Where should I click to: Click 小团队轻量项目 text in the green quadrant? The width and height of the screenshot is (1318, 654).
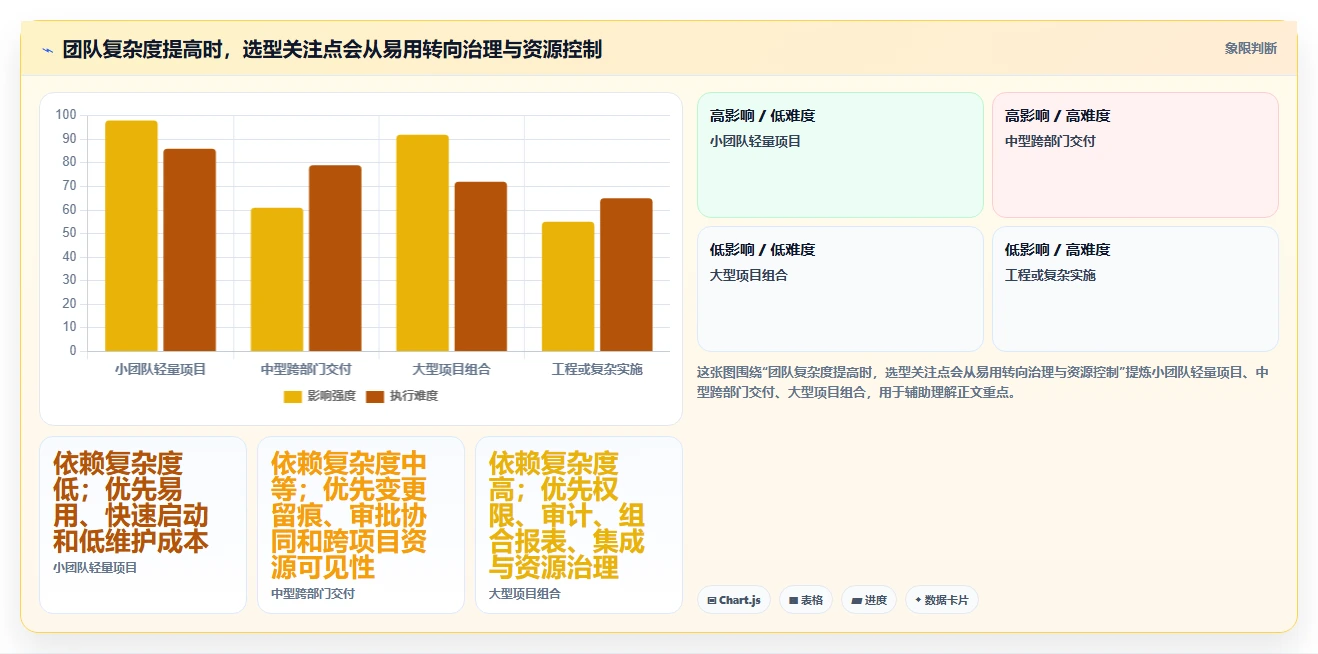click(755, 141)
